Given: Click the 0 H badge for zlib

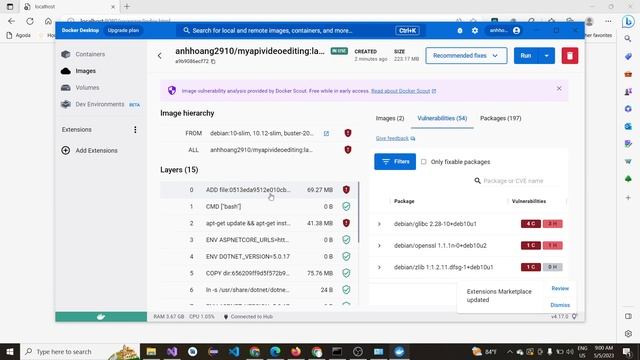Looking at the screenshot, I should (553, 267).
